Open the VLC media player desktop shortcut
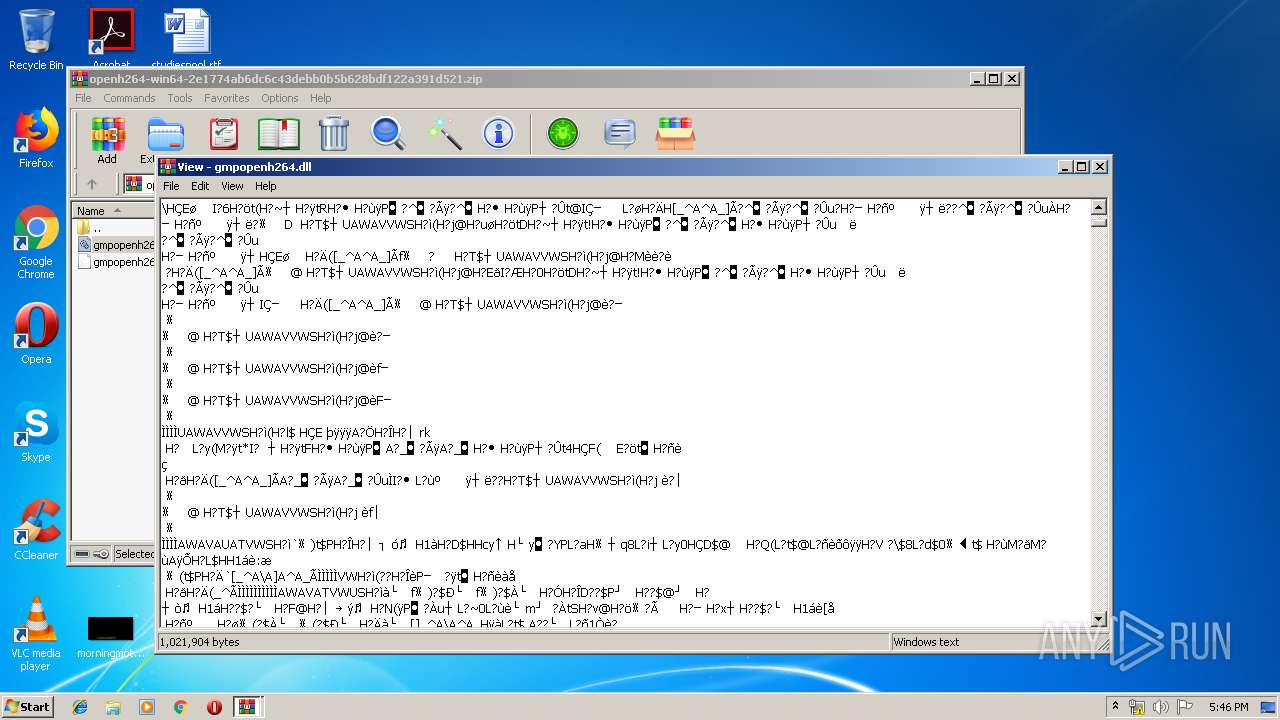Viewport: 1280px width, 720px height. (x=36, y=634)
